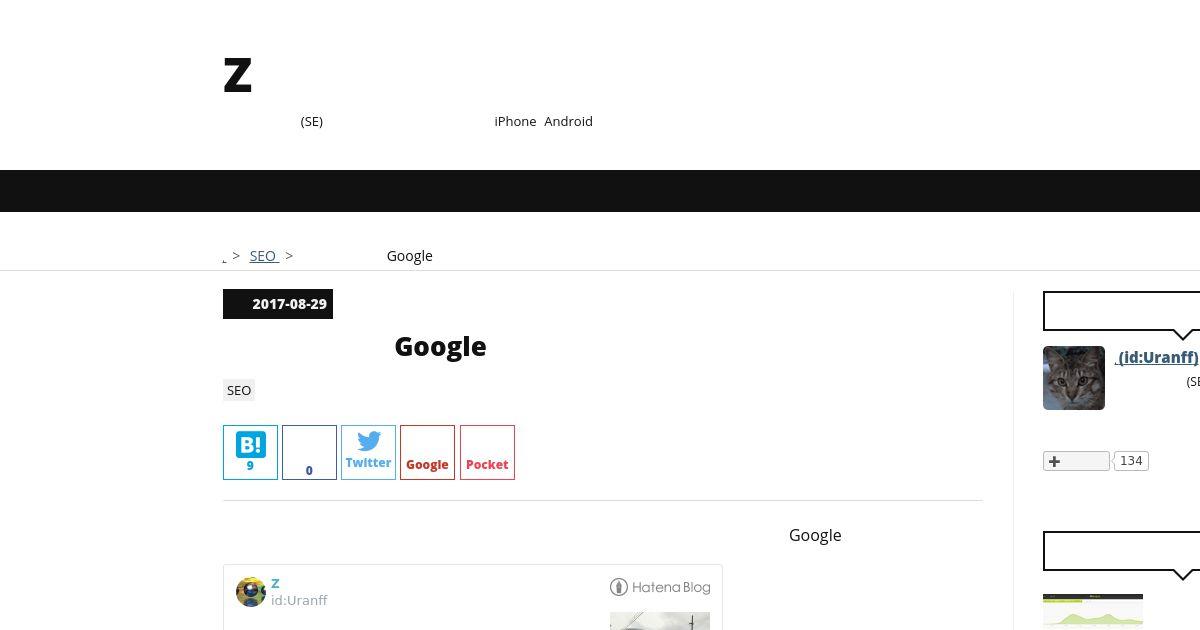This screenshot has height=630, width=1200.
Task: Click the 134 subscriber count badge
Action: pyautogui.click(x=1131, y=461)
